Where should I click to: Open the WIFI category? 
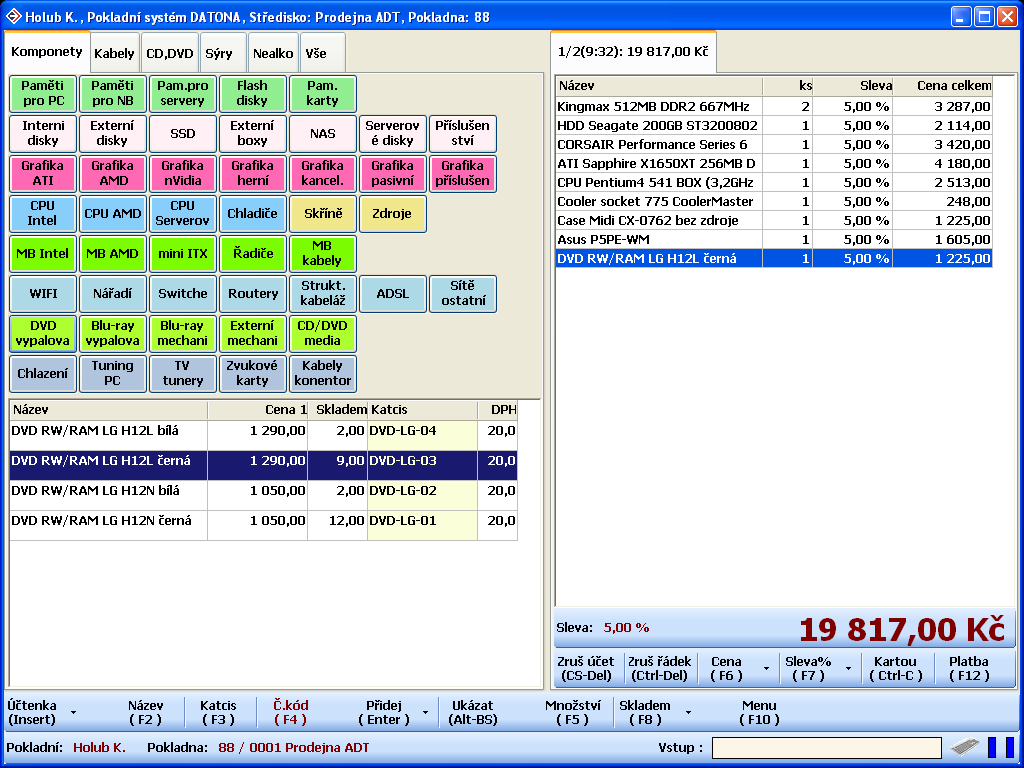43,293
